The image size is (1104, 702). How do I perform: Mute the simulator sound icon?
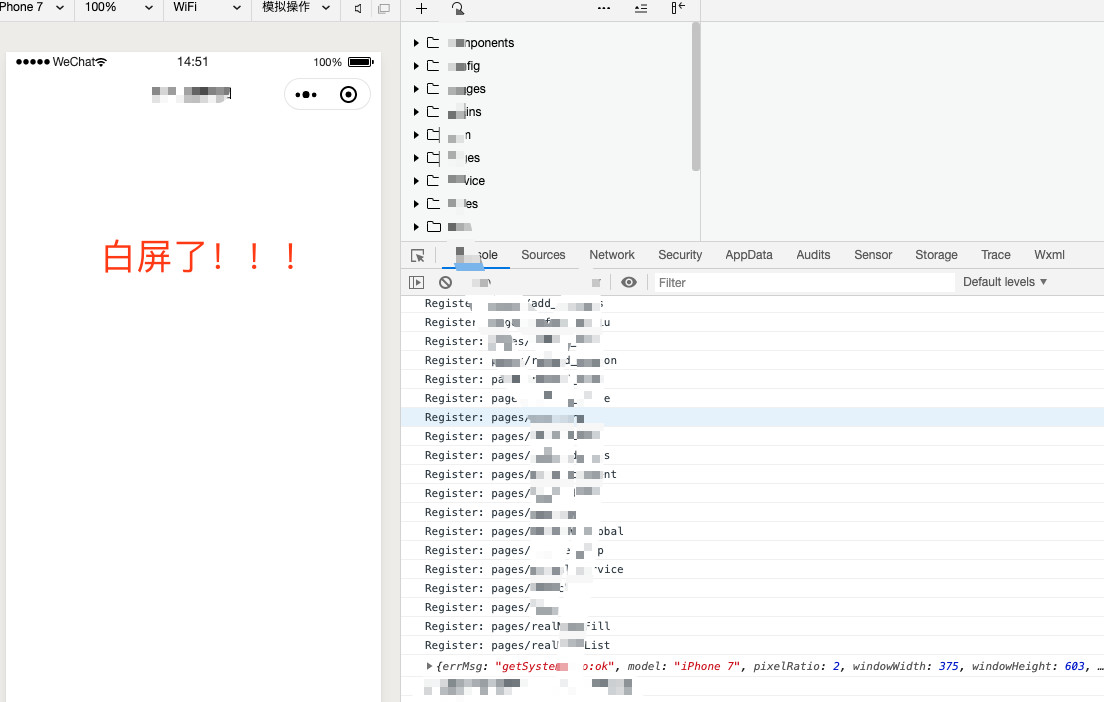coord(358,8)
